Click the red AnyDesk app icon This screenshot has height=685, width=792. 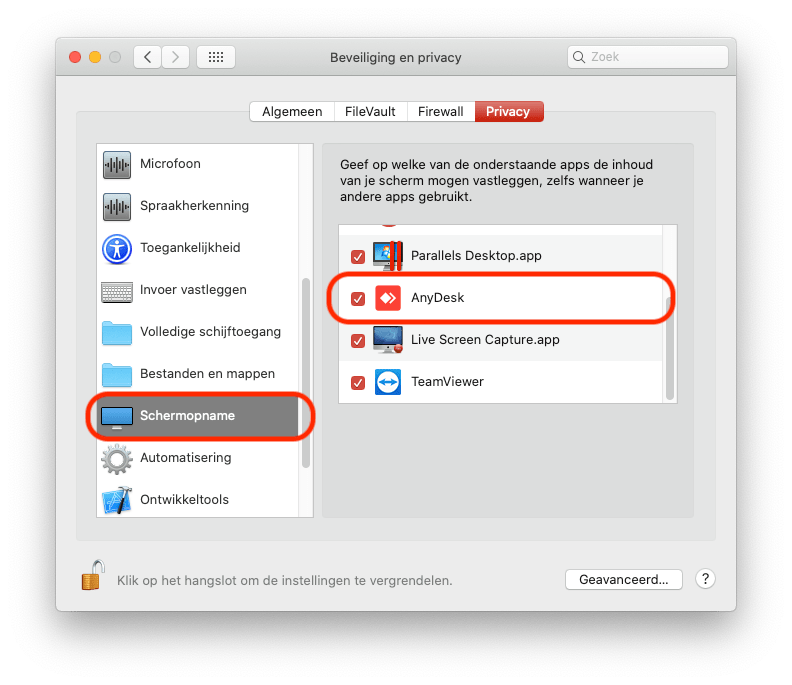tap(388, 298)
